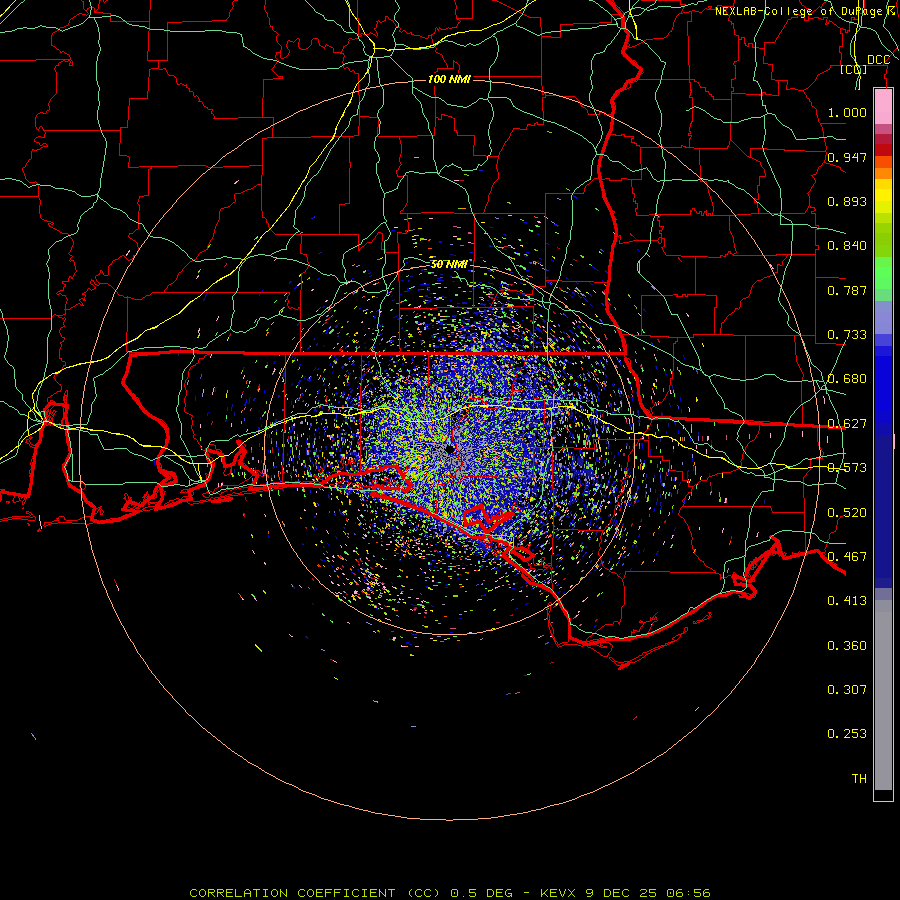
Task: Pick the pink swatch atop the color bar
Action: tap(883, 107)
